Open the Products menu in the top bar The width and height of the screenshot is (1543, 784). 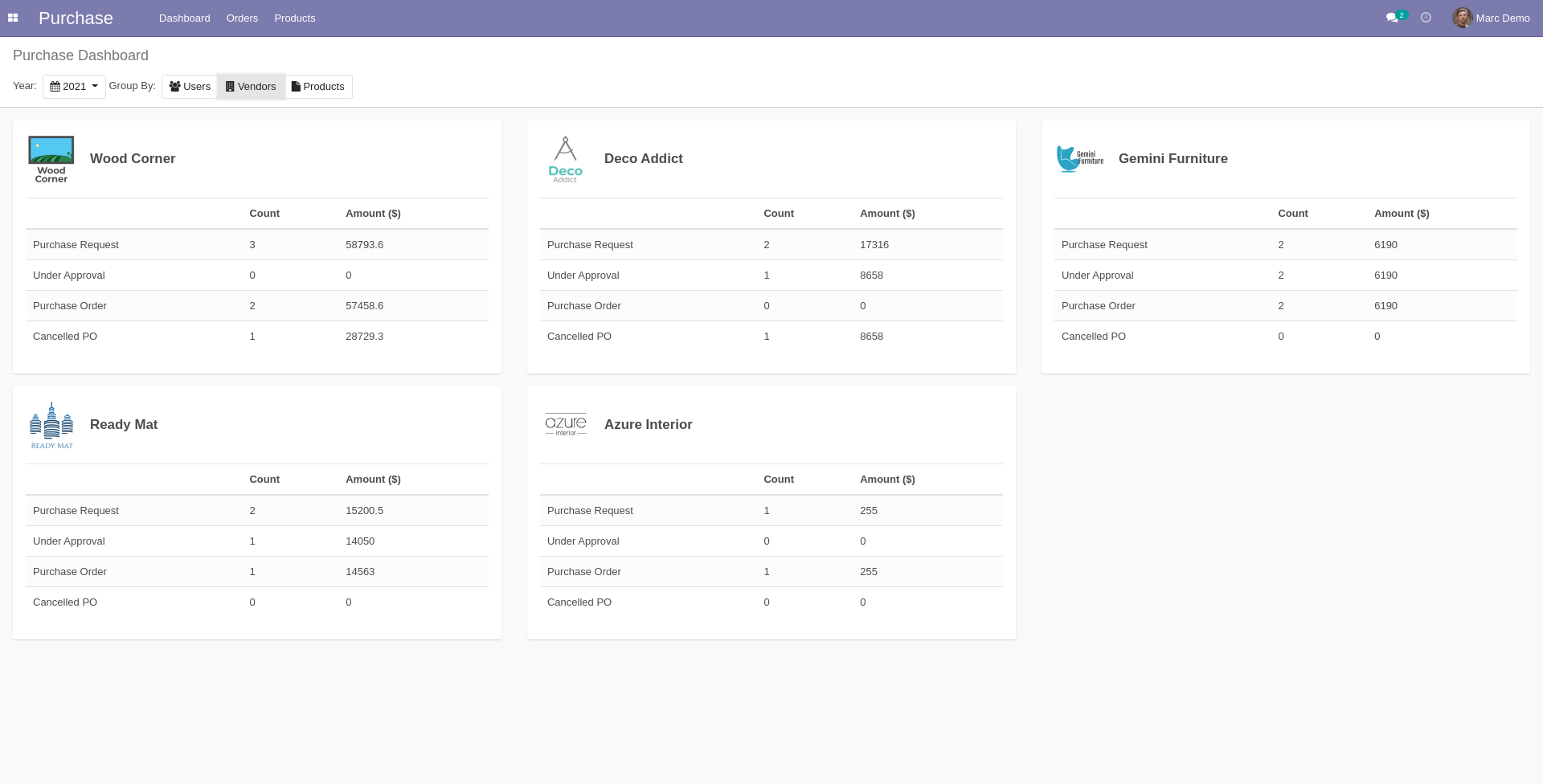[x=294, y=18]
